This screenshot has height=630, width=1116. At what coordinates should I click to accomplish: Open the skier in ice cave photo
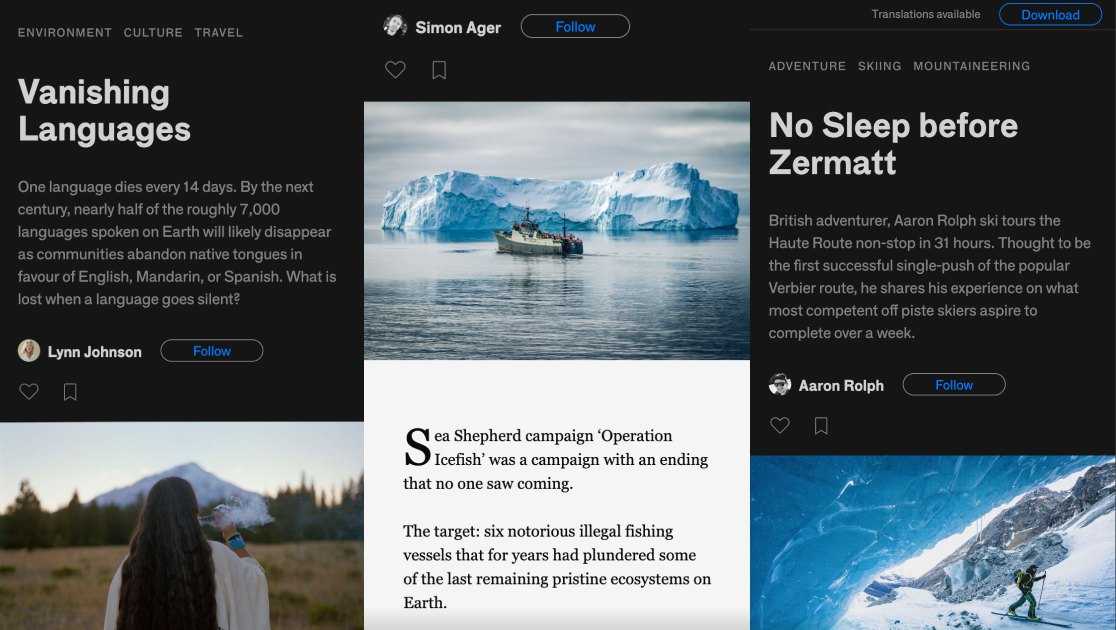click(933, 542)
